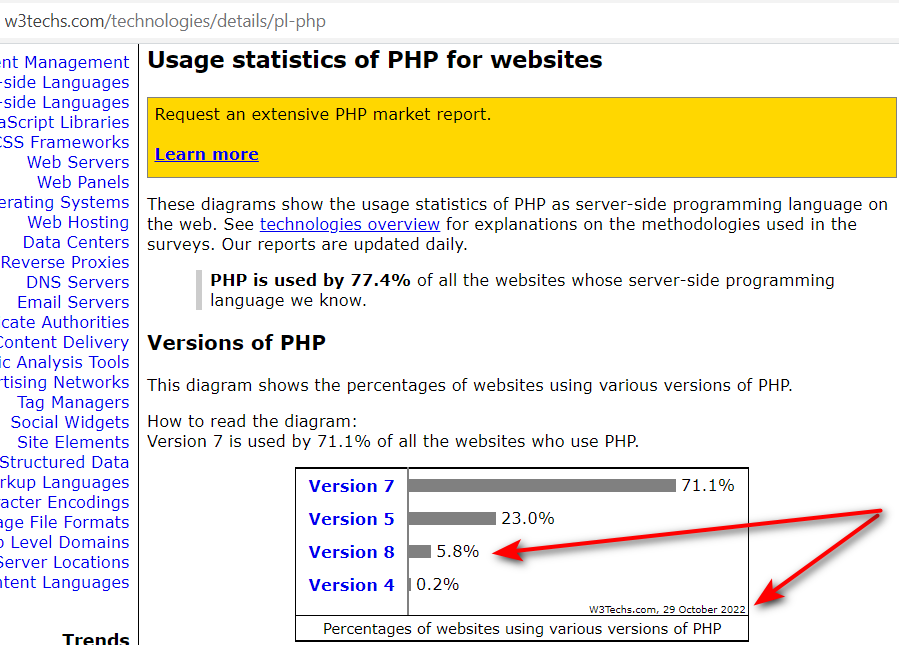This screenshot has height=645, width=899.
Task: Open Image File Formats sidebar link
Action: pyautogui.click(x=65, y=522)
